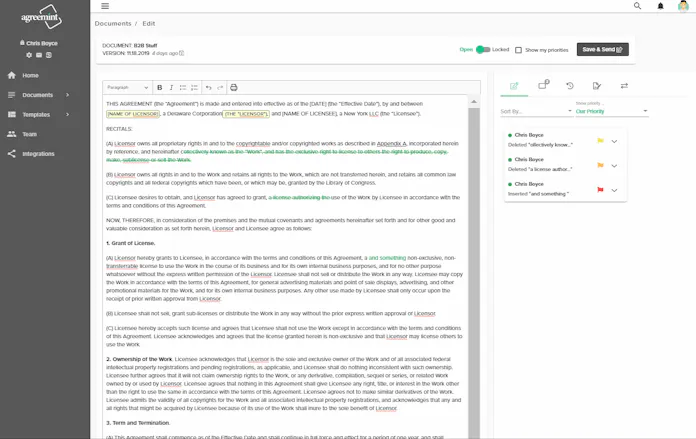Undo the last edit

(x=208, y=87)
